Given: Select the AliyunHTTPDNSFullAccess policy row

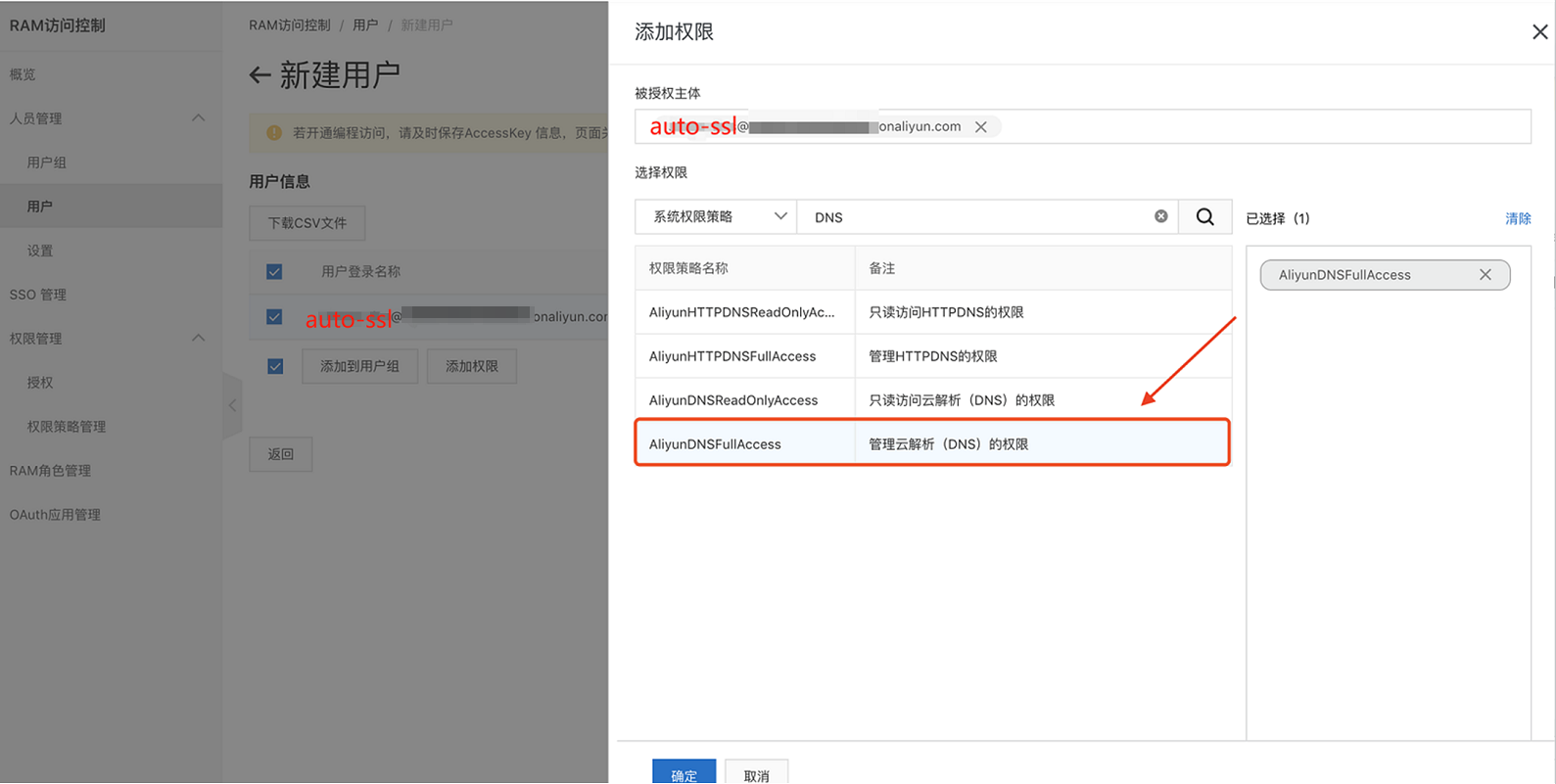Looking at the screenshot, I should 933,356.
